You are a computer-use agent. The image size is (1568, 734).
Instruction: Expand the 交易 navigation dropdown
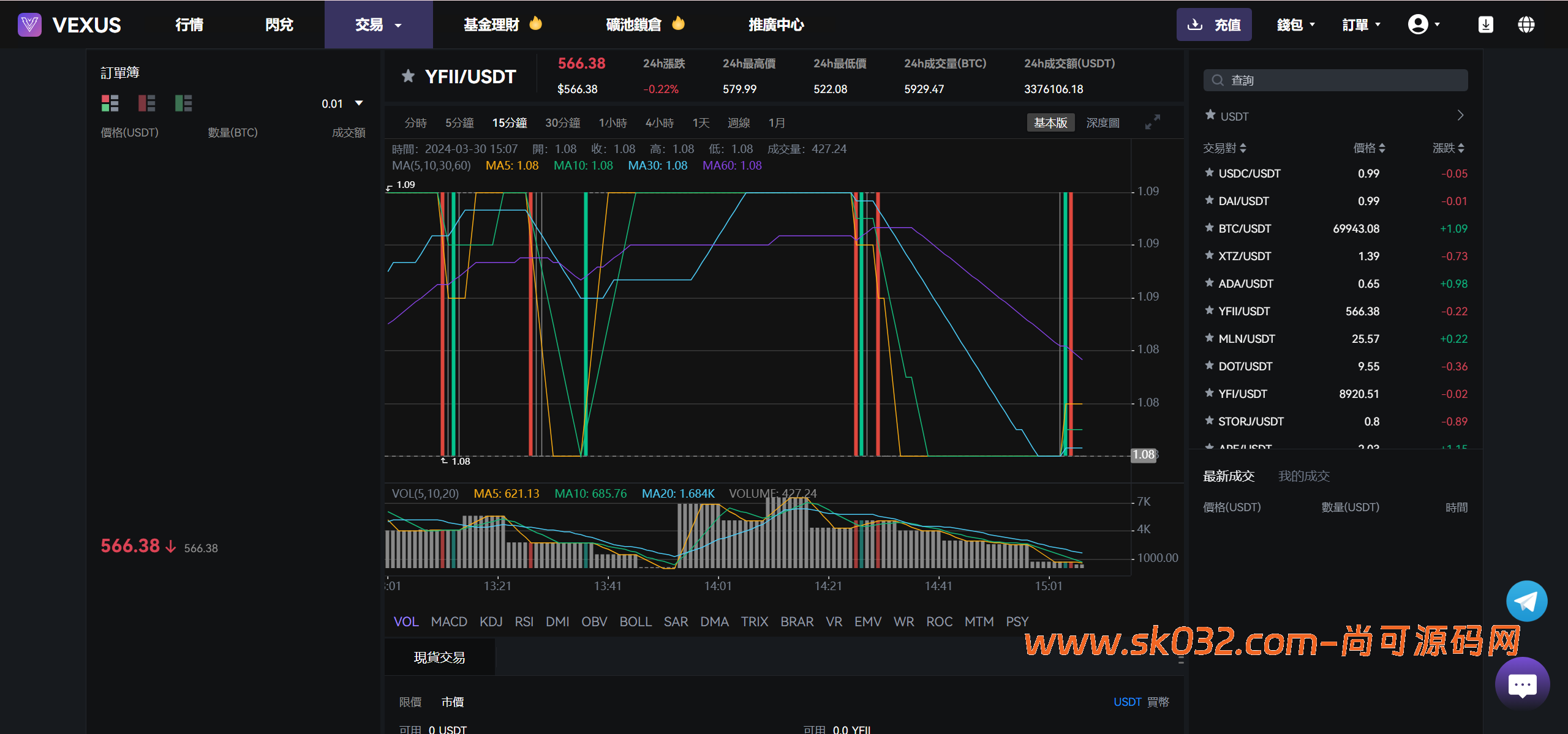(x=378, y=24)
